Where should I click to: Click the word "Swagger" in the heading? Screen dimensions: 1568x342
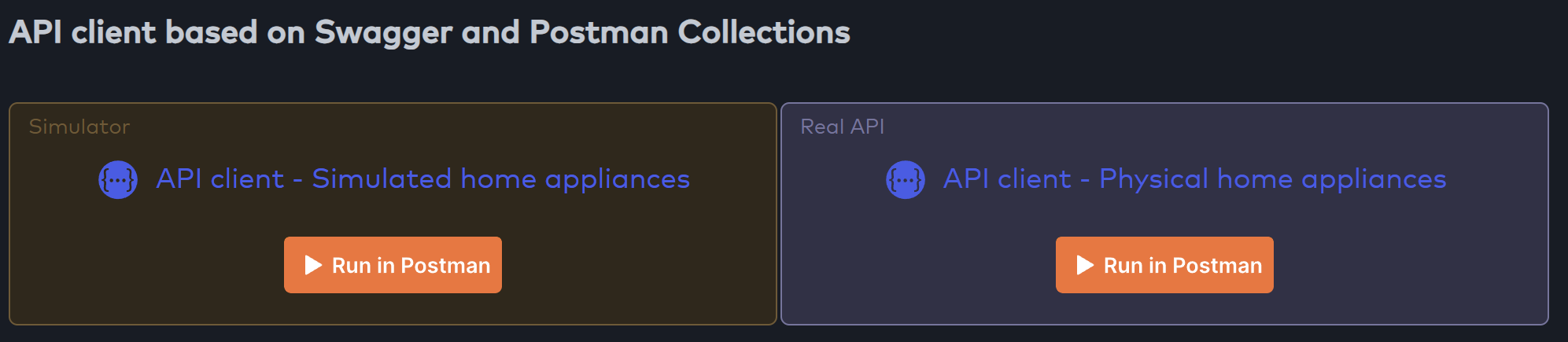(x=383, y=32)
